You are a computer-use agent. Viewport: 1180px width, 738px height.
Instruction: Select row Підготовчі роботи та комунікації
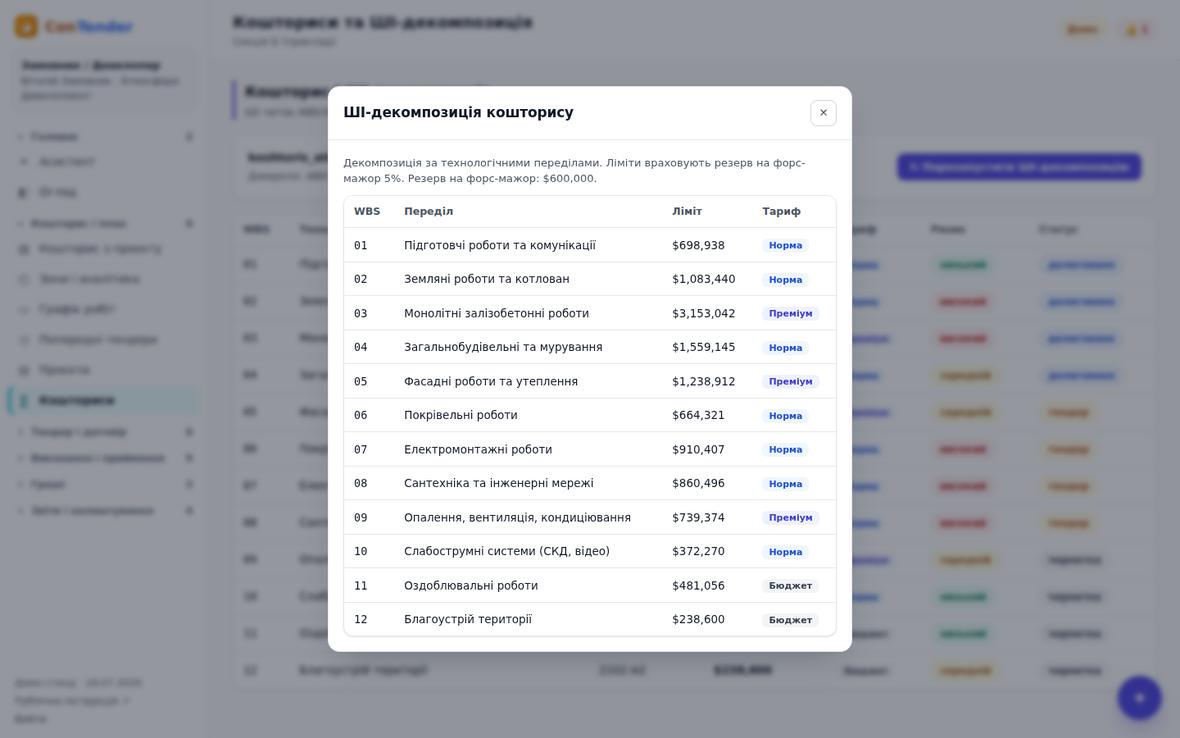tap(590, 245)
